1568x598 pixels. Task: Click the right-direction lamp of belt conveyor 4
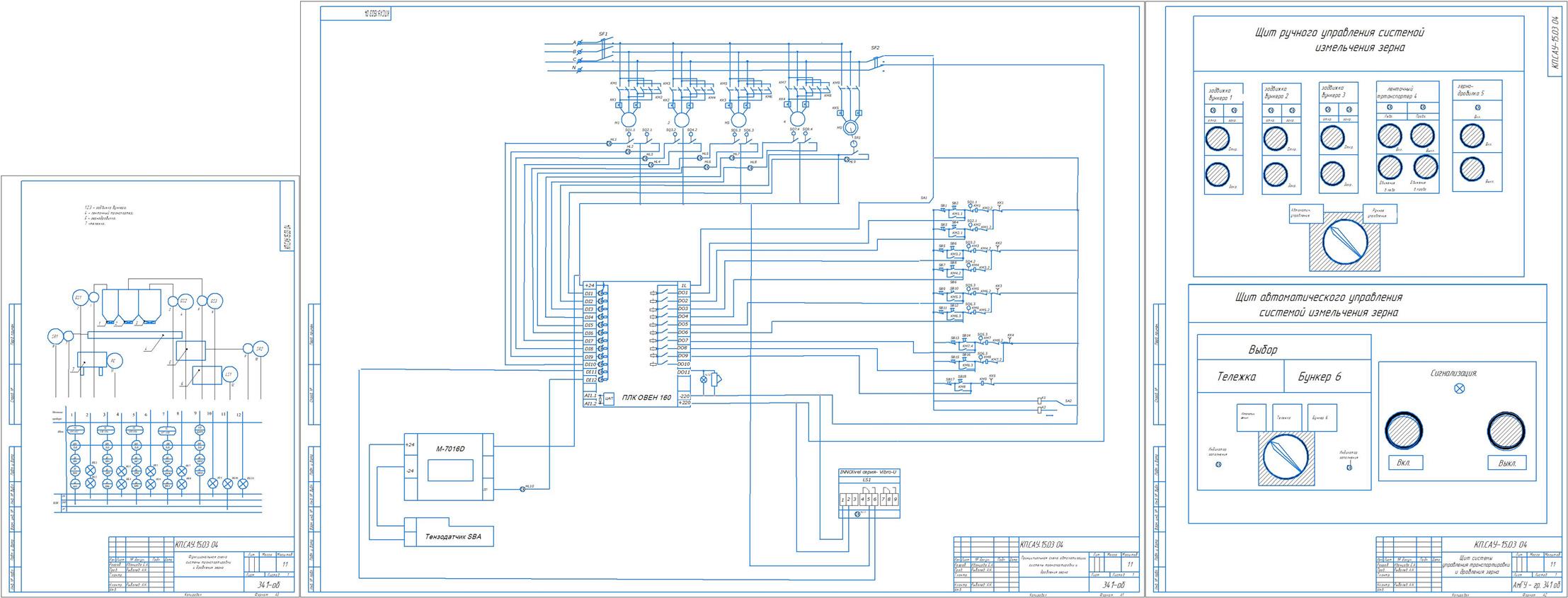[1423, 107]
